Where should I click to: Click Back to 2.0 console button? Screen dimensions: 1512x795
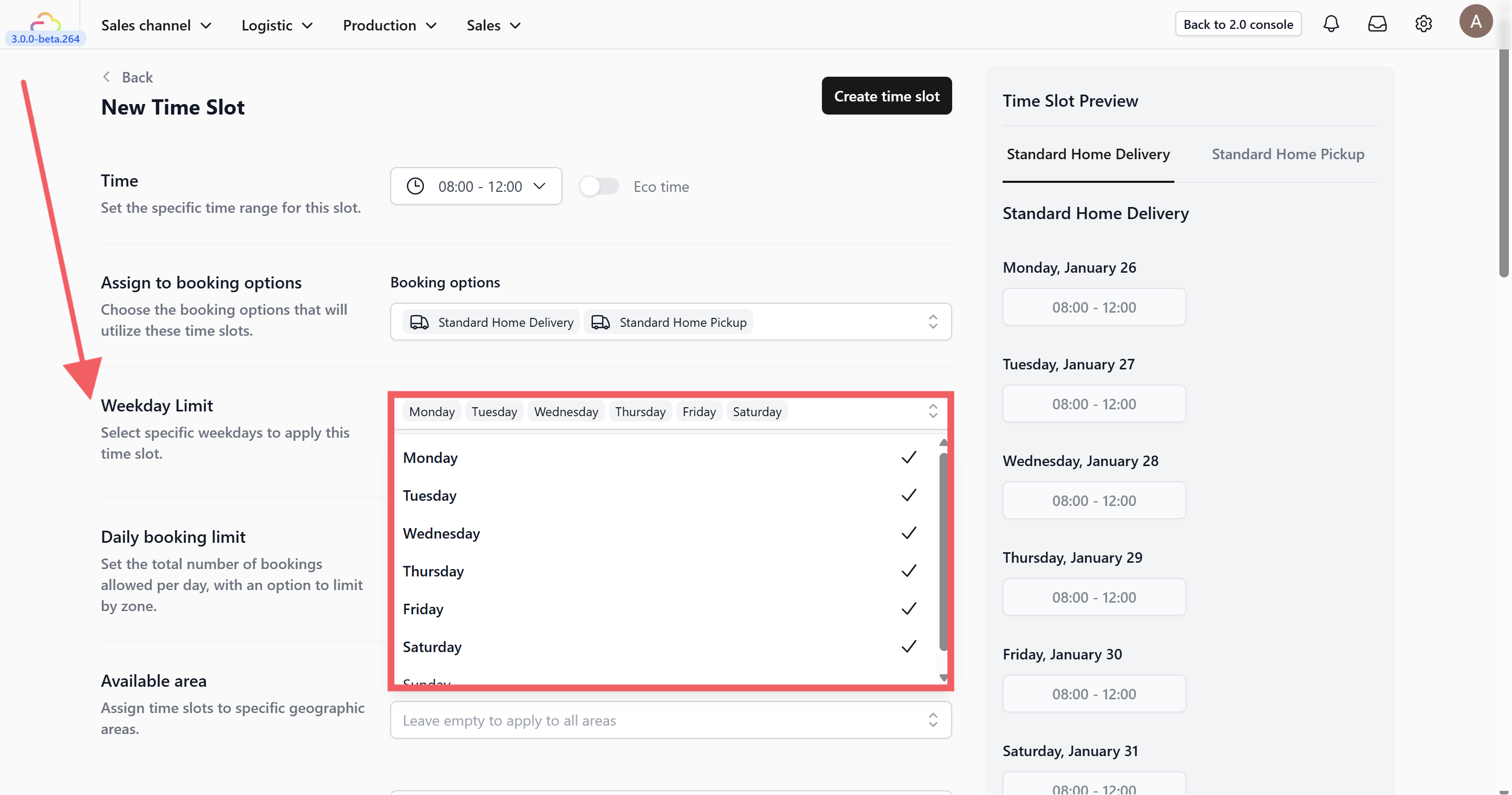(x=1237, y=24)
